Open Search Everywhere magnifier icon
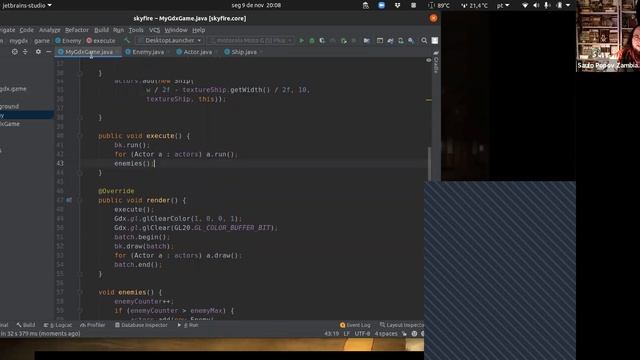The image size is (640, 360). point(424,41)
